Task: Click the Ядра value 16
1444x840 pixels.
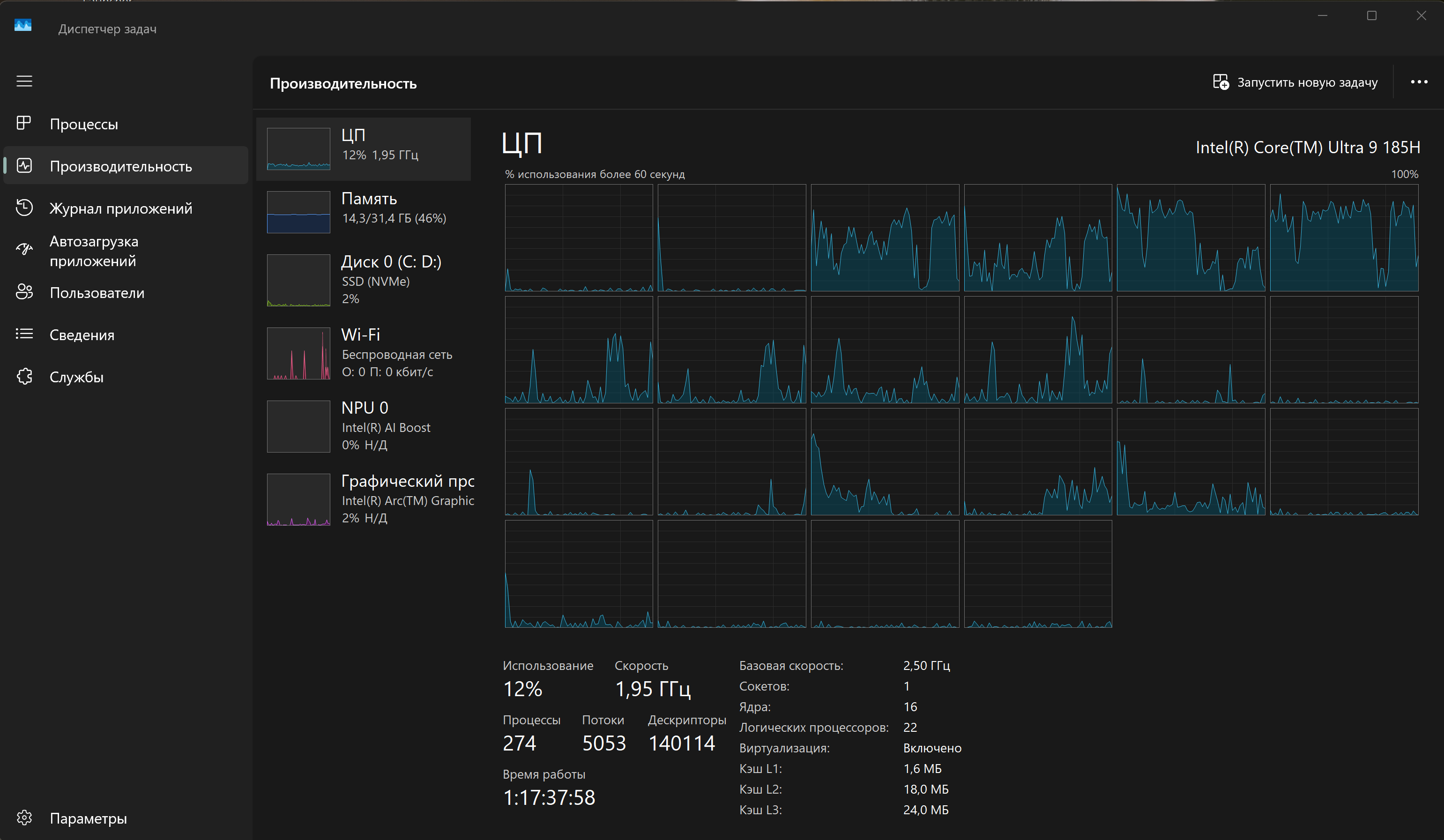Action: coord(910,706)
